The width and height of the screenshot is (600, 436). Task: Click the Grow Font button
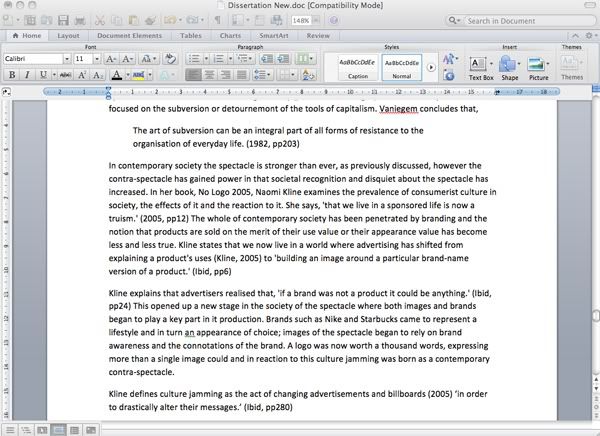coord(111,59)
